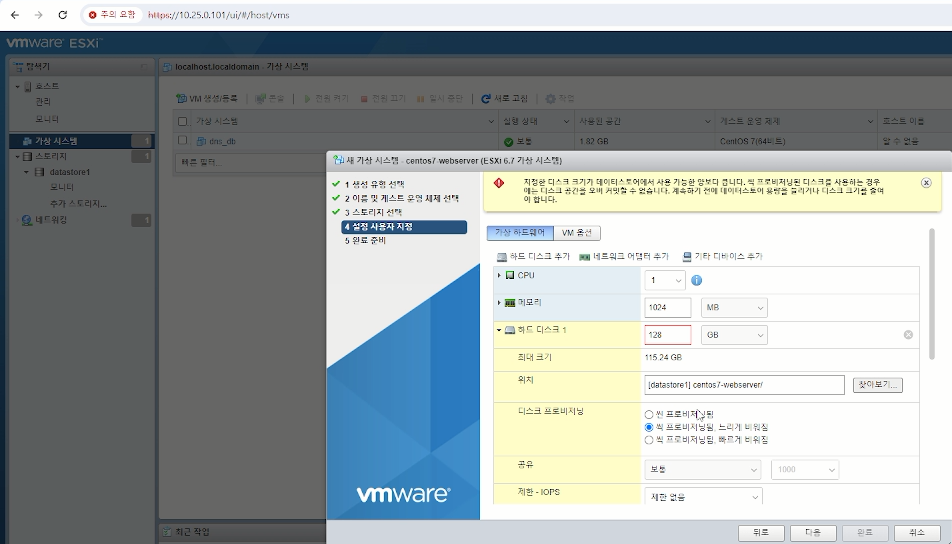This screenshot has height=544, width=952.
Task: Select Thick provisioned lazily zeroed option
Action: click(649, 427)
